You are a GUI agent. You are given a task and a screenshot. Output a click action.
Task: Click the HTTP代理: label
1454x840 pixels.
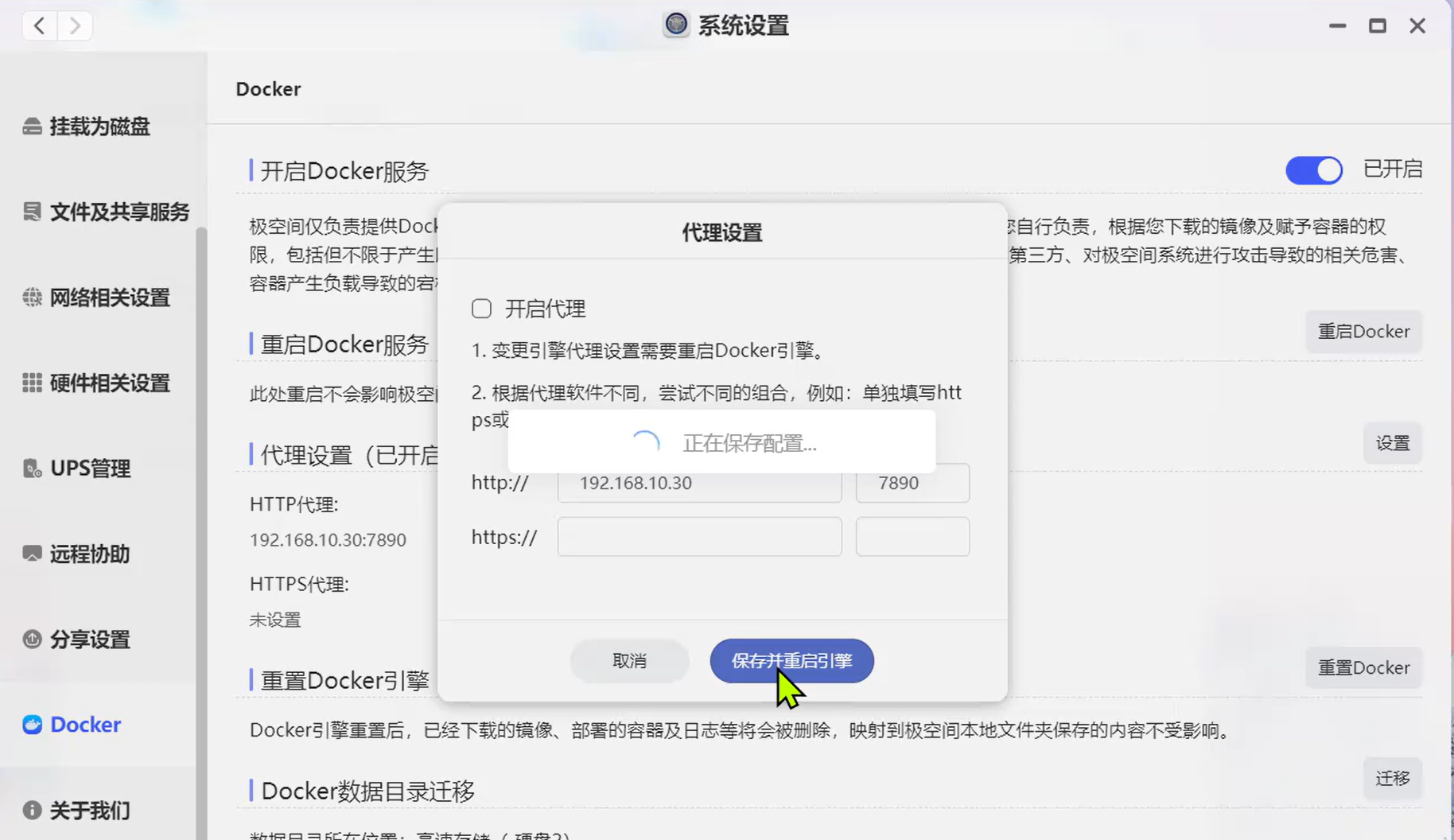pos(294,504)
